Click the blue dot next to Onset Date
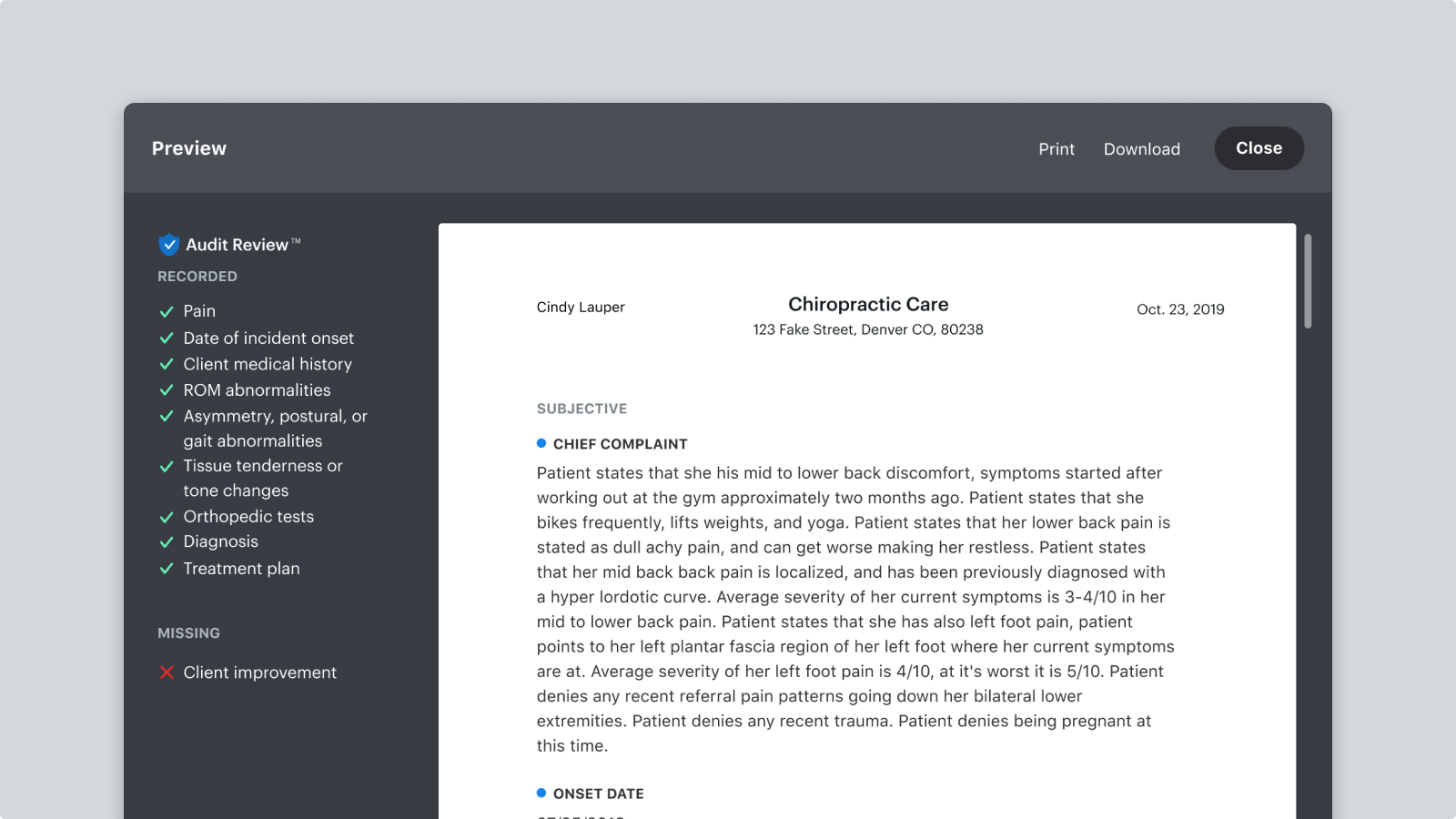This screenshot has height=819, width=1456. (541, 793)
